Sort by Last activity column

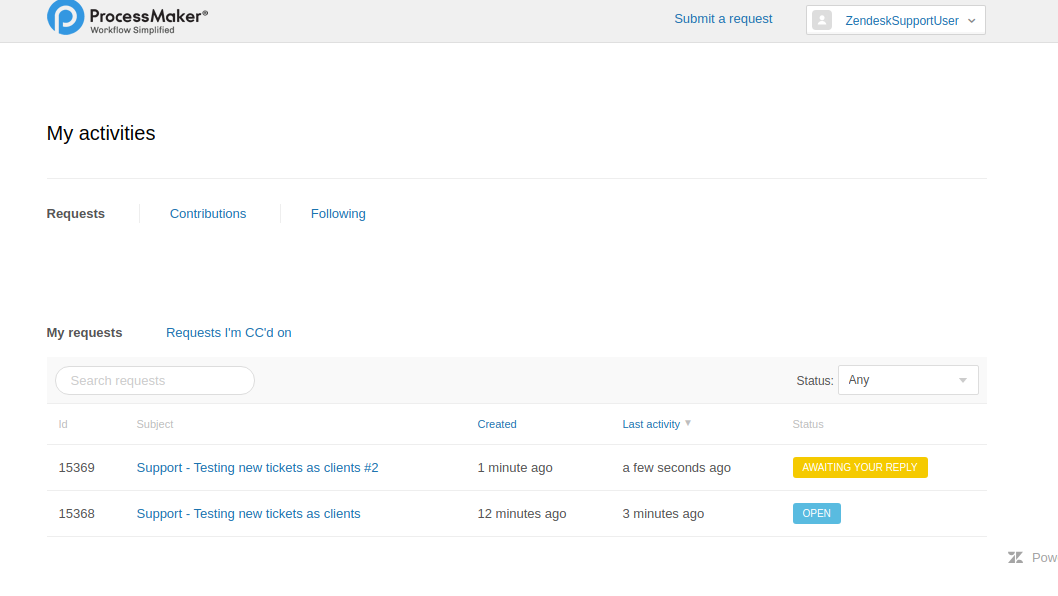pyautogui.click(x=651, y=424)
